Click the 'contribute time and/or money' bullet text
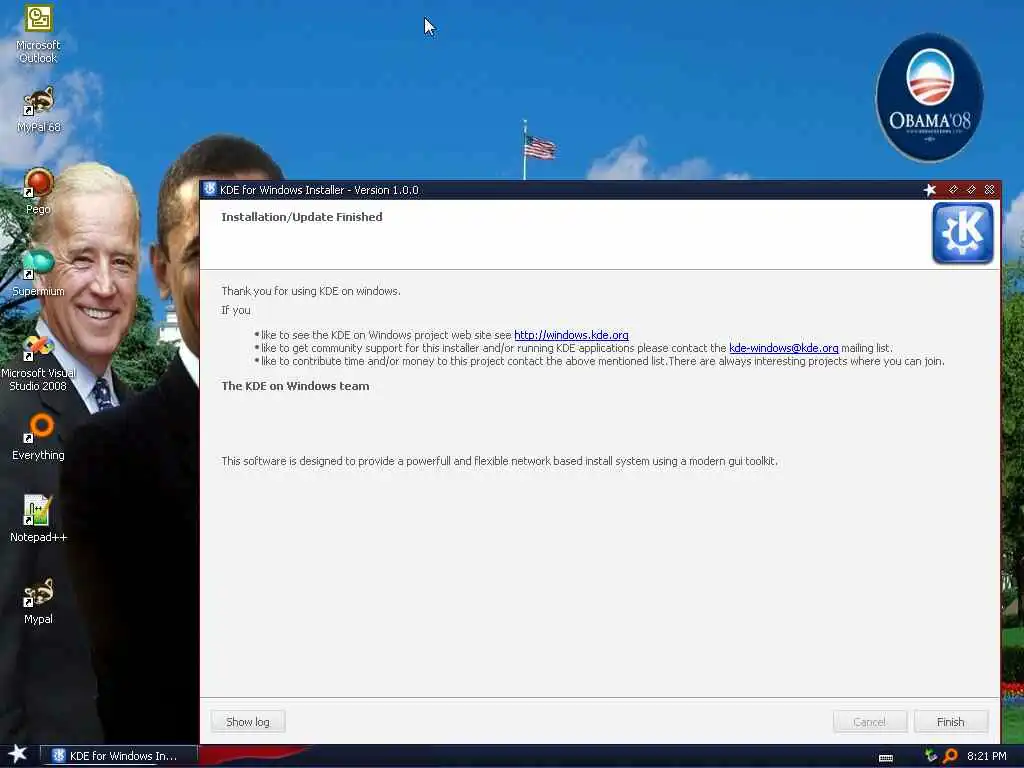This screenshot has height=768, width=1024. pyautogui.click(x=603, y=361)
